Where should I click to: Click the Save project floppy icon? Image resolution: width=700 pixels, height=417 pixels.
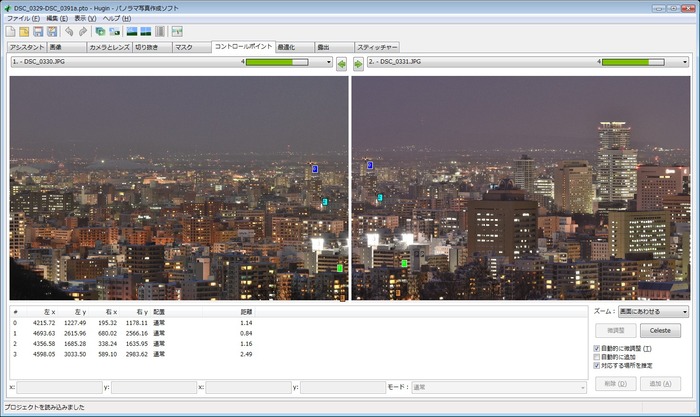point(38,31)
